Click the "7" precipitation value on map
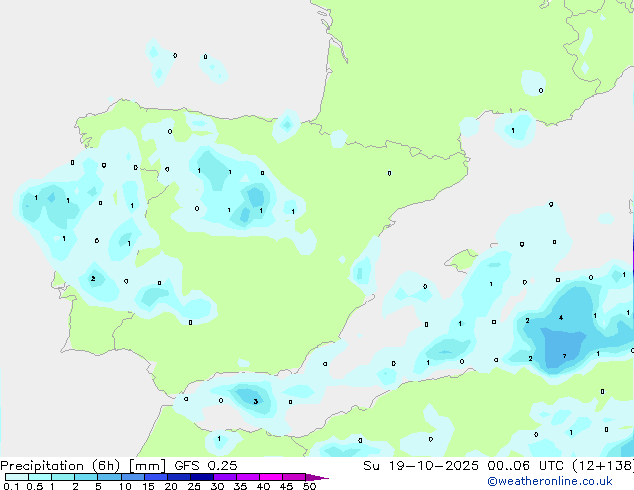The image size is (634, 490). point(564,356)
